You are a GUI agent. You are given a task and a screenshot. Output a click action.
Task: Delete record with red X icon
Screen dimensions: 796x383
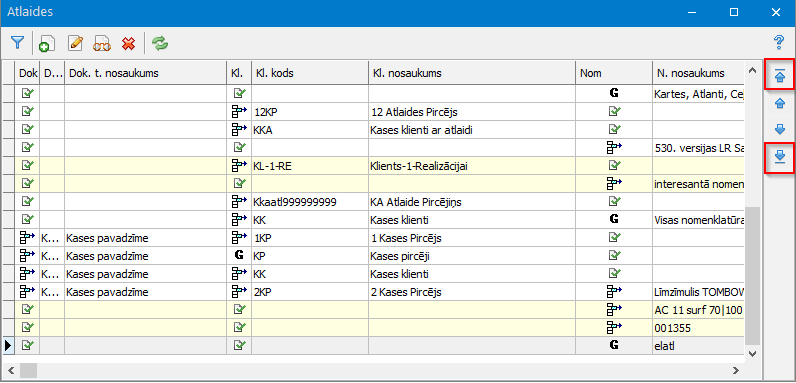pos(128,44)
